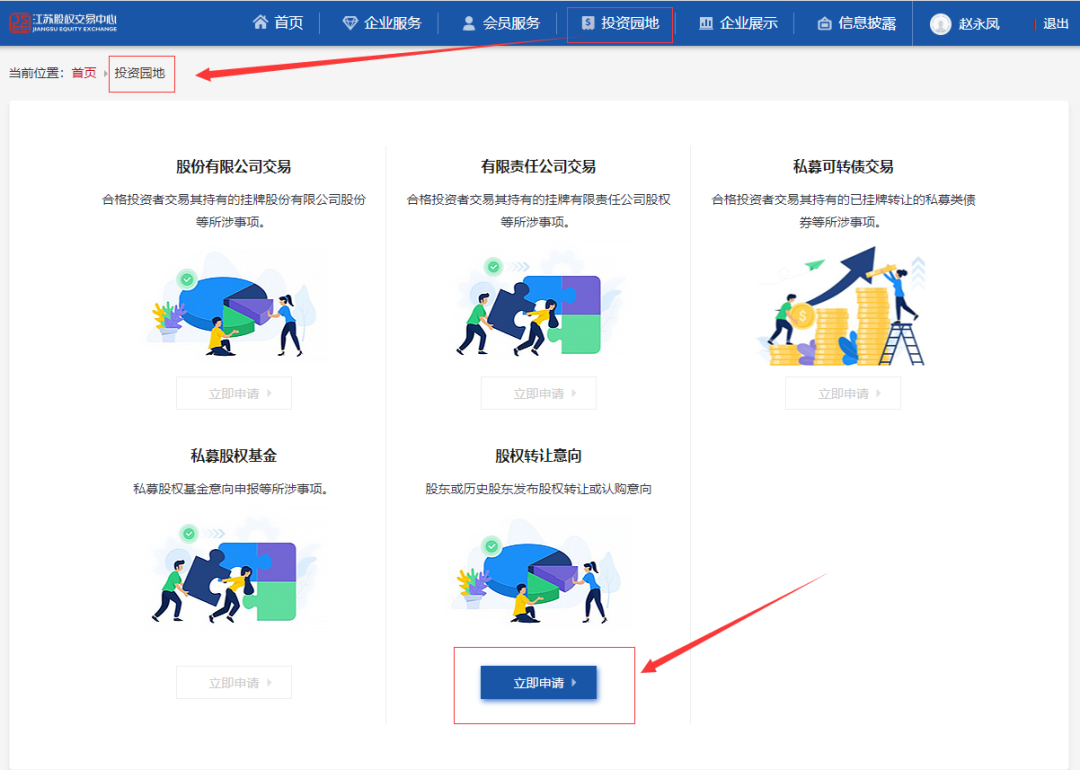Click the 股权转让意向 heading
This screenshot has width=1080, height=770.
pos(538,456)
